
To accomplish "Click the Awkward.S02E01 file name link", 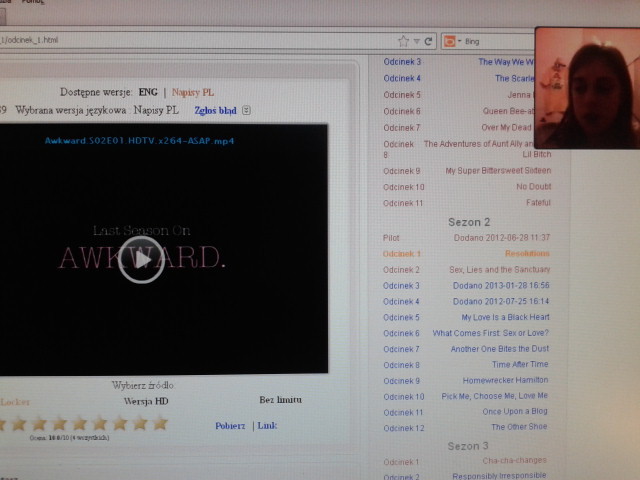I will [x=139, y=141].
